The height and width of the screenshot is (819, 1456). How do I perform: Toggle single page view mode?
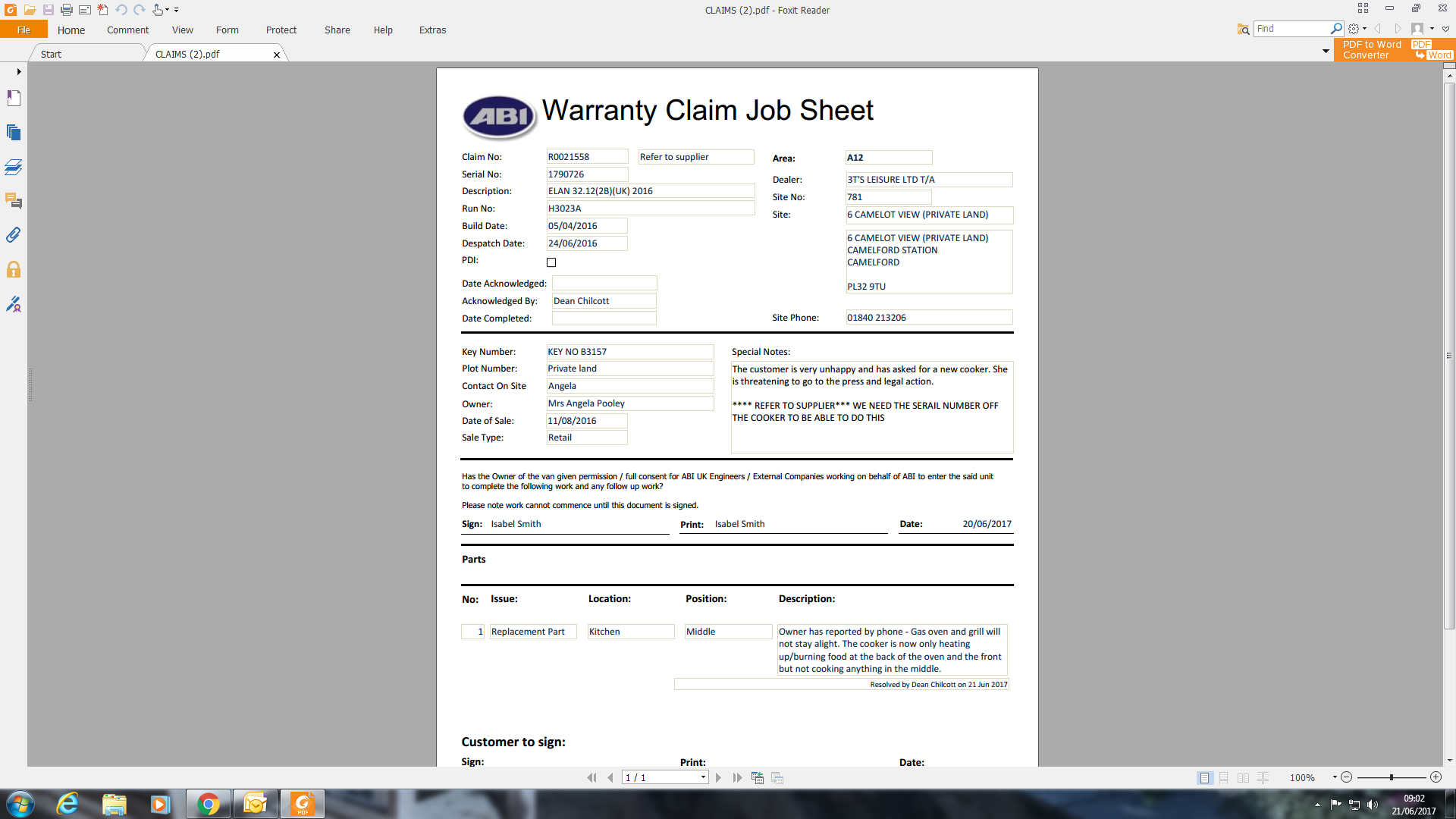pyautogui.click(x=1204, y=777)
